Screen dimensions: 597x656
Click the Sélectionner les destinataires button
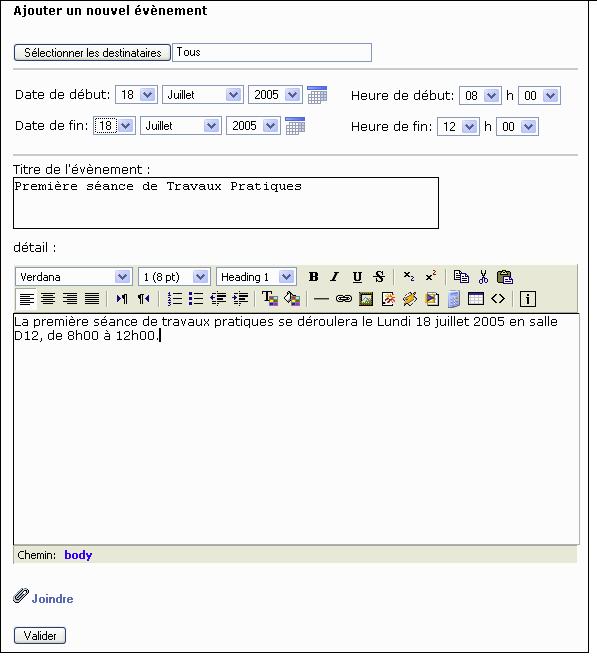pos(92,53)
